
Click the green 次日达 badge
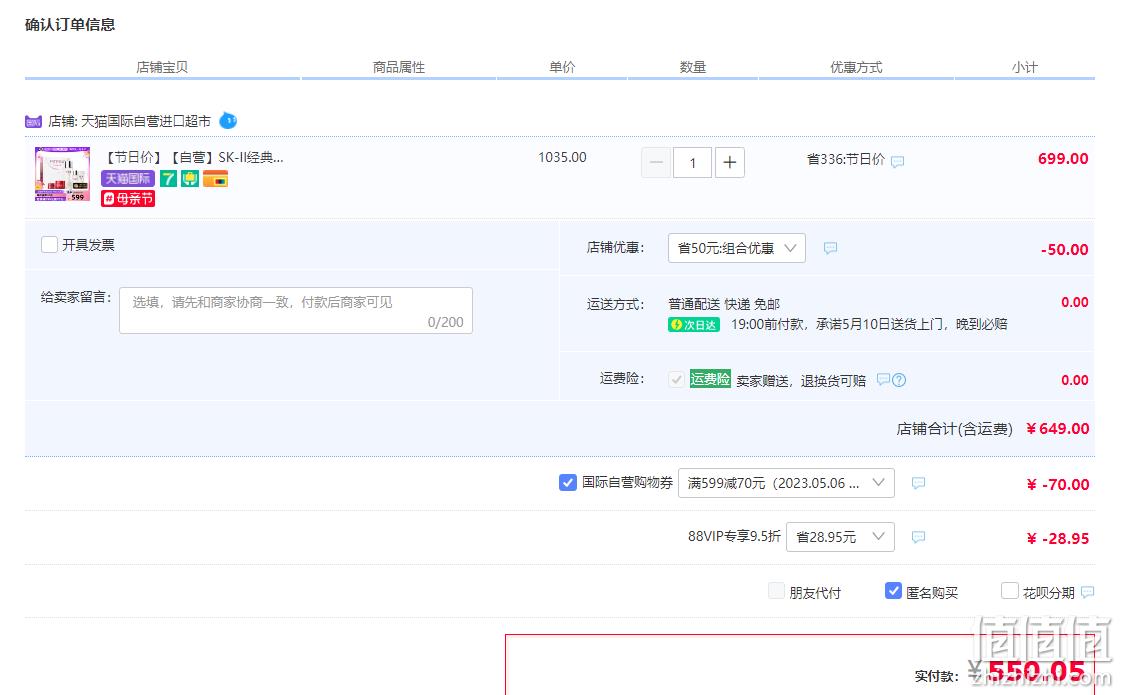point(693,325)
